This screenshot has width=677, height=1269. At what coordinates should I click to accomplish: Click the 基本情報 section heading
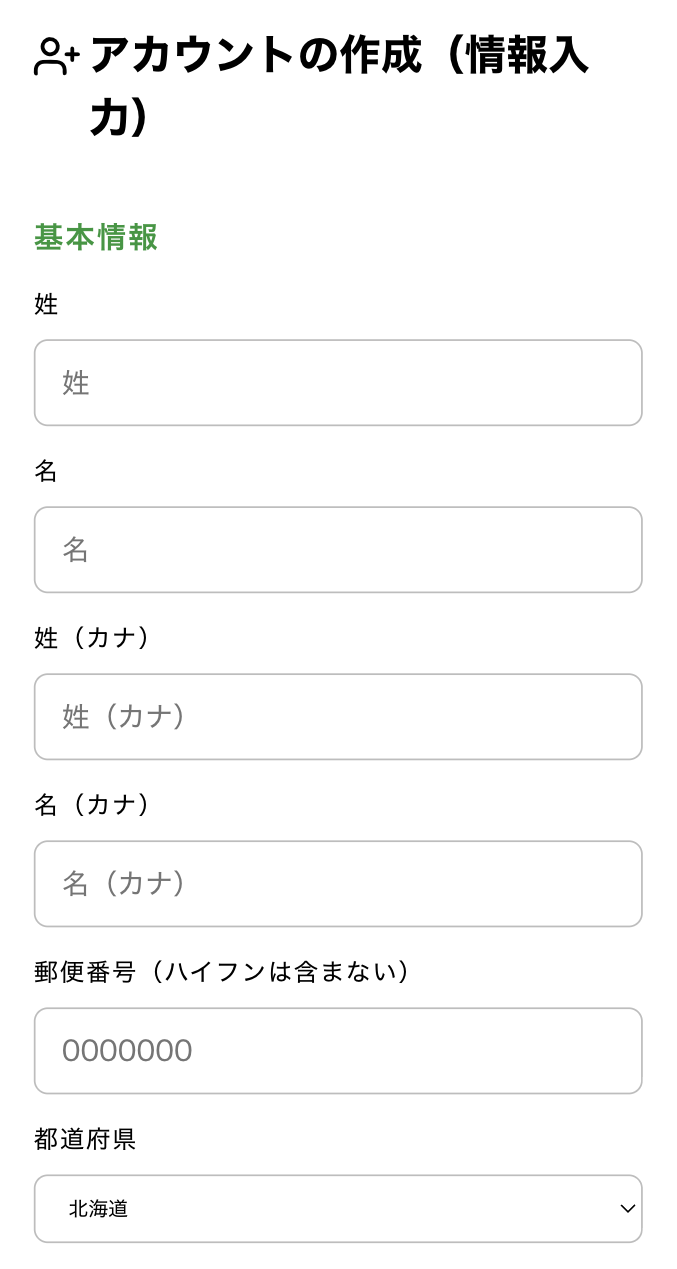click(95, 237)
